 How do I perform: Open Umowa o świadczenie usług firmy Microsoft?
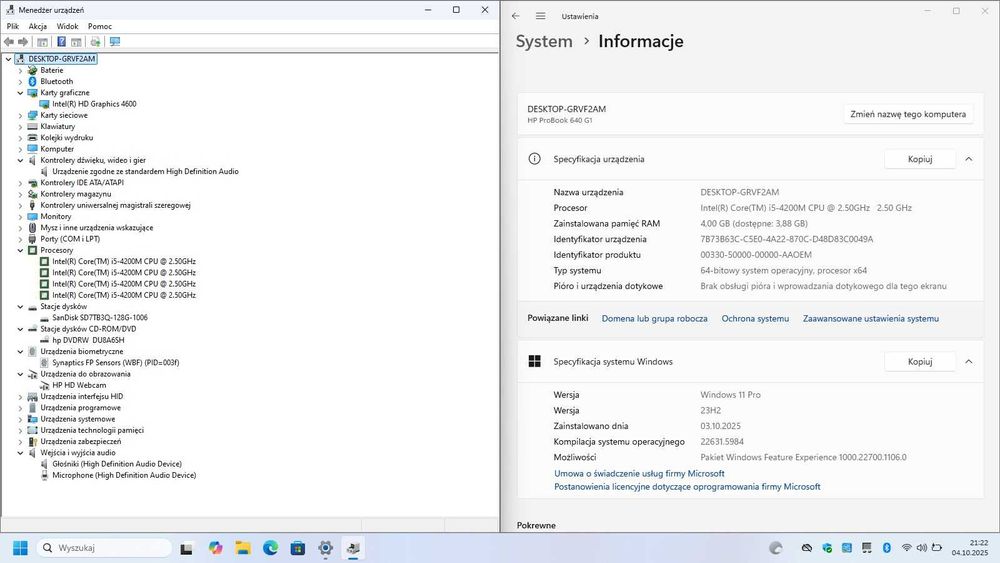[x=639, y=474]
